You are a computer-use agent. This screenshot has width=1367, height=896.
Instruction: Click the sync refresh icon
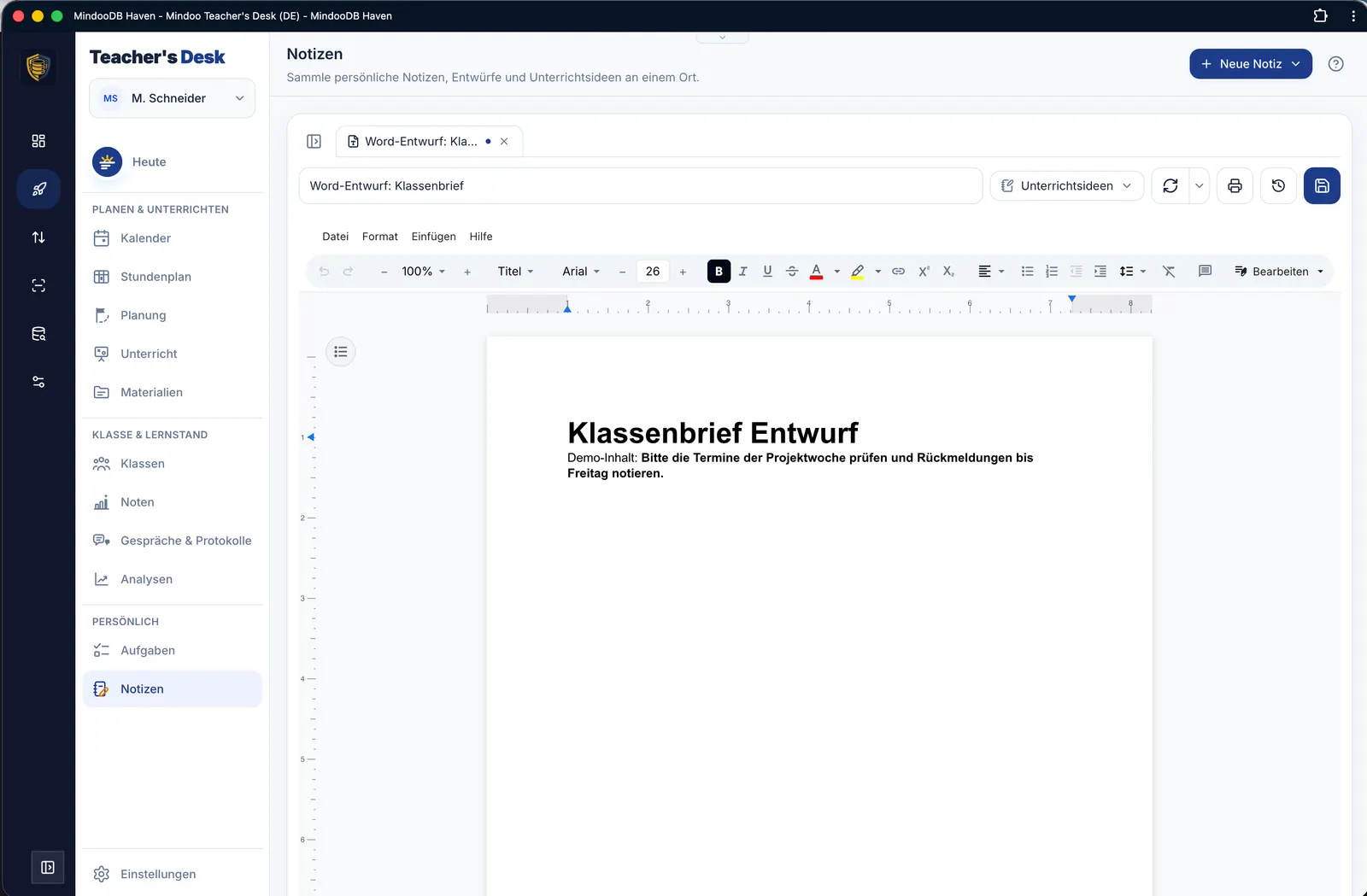point(1170,185)
